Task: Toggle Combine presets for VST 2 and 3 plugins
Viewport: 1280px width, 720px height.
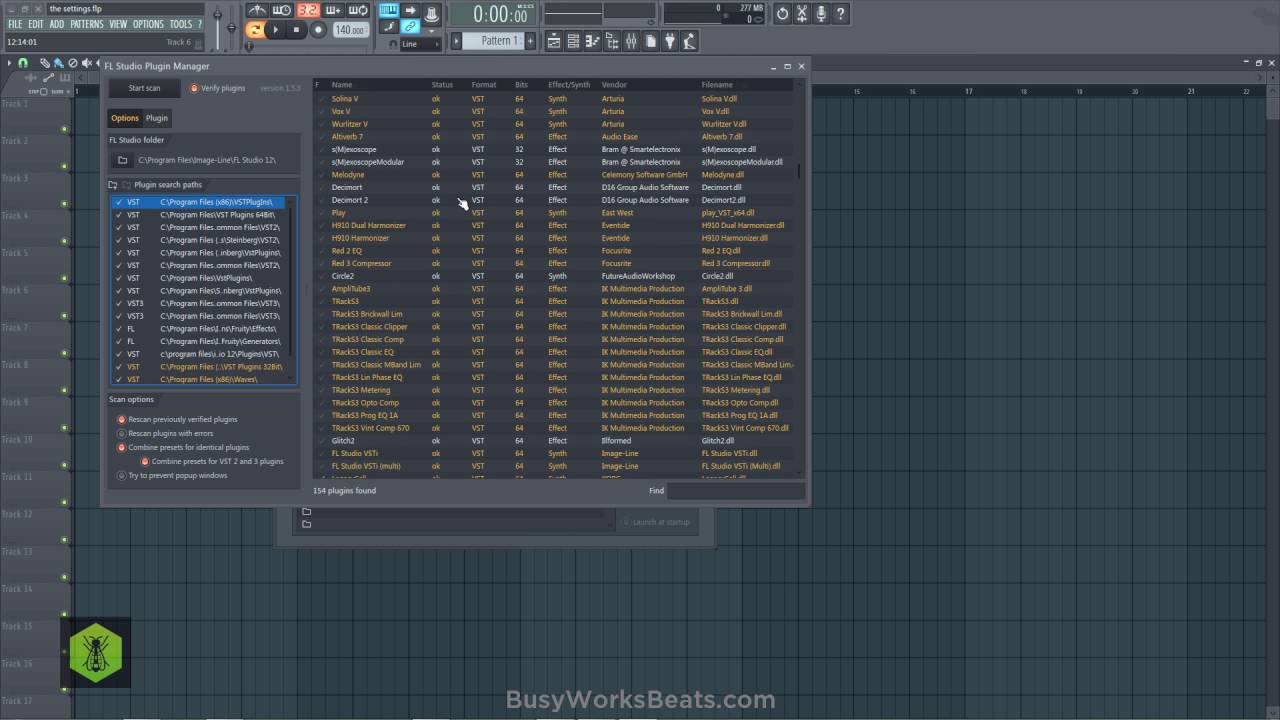Action: pyautogui.click(x=145, y=462)
